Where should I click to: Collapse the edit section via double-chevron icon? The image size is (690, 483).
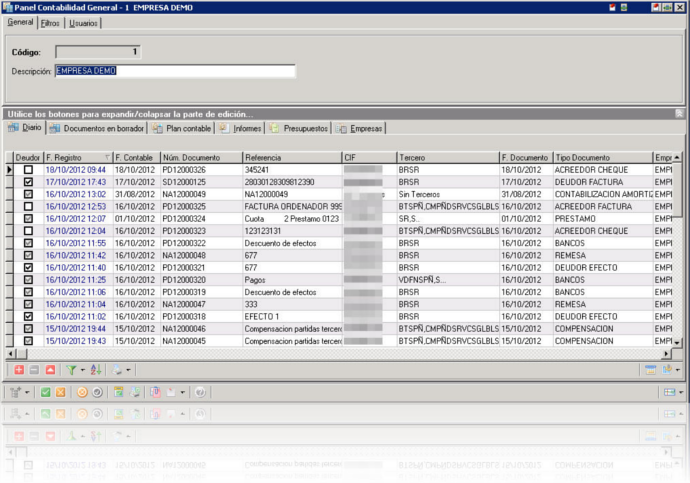point(679,114)
